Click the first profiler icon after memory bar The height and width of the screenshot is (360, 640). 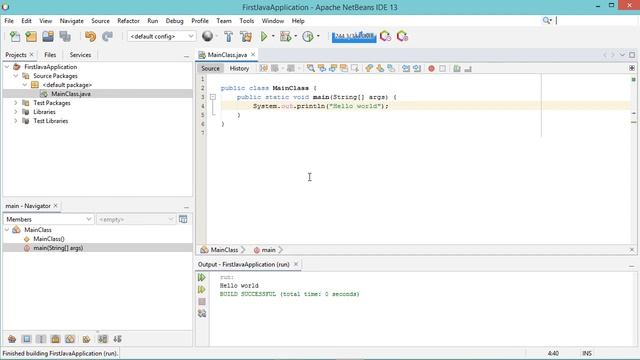click(x=385, y=36)
